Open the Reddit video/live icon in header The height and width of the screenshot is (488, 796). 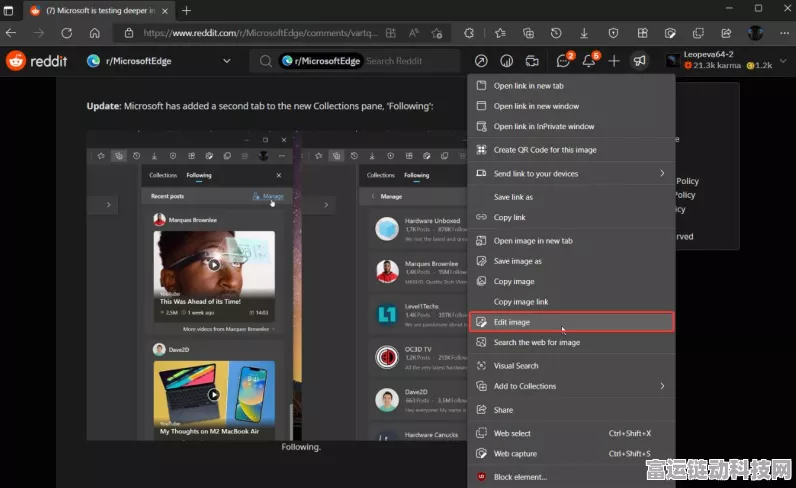(x=532, y=61)
